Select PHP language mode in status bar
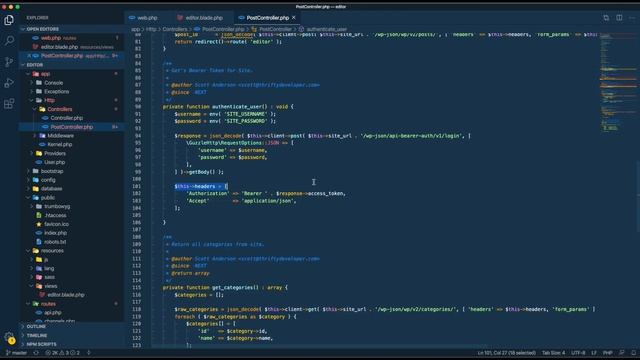The height and width of the screenshot is (360, 640). pyautogui.click(x=608, y=353)
